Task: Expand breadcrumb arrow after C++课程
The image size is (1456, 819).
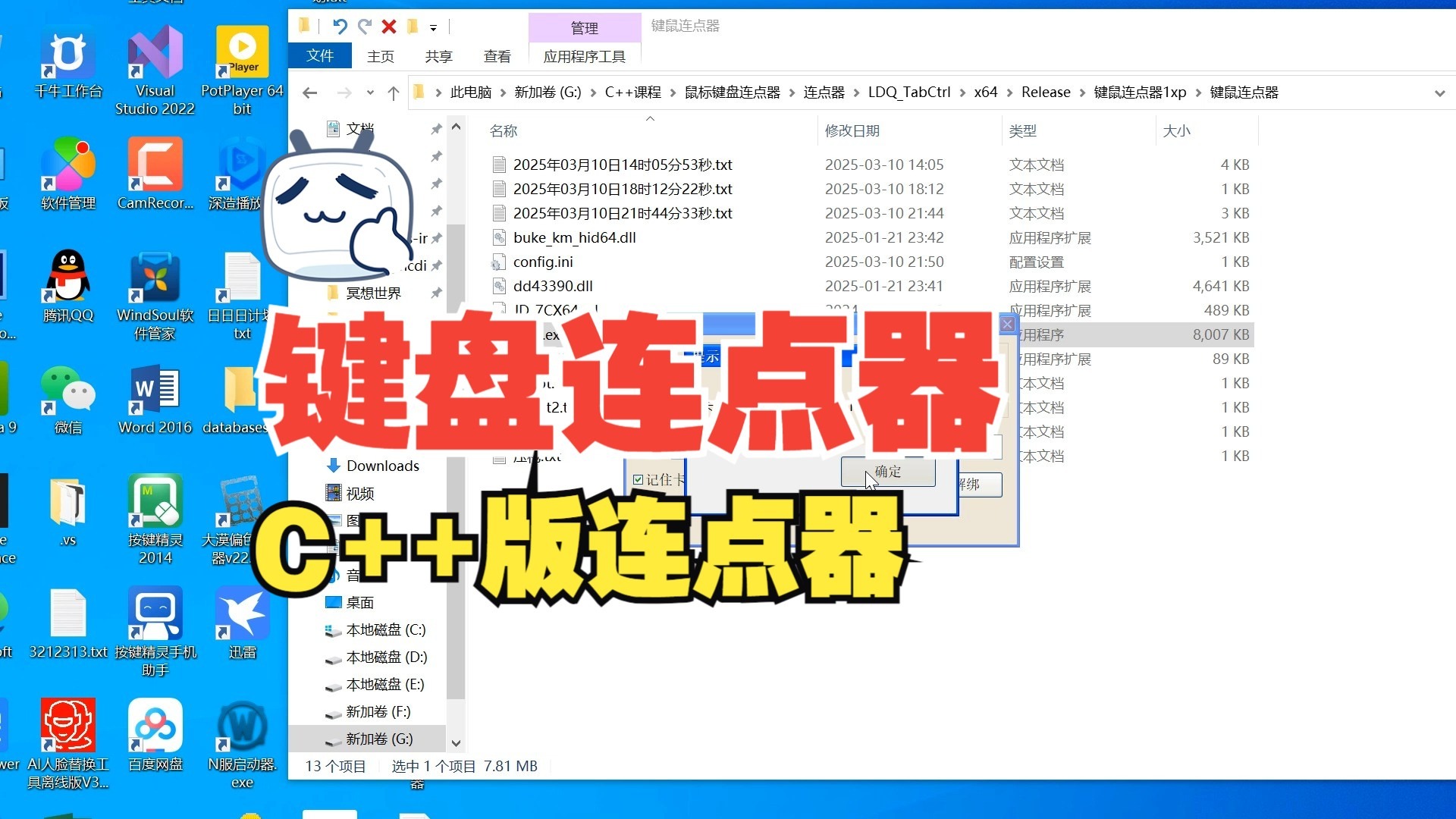Action: tap(672, 93)
